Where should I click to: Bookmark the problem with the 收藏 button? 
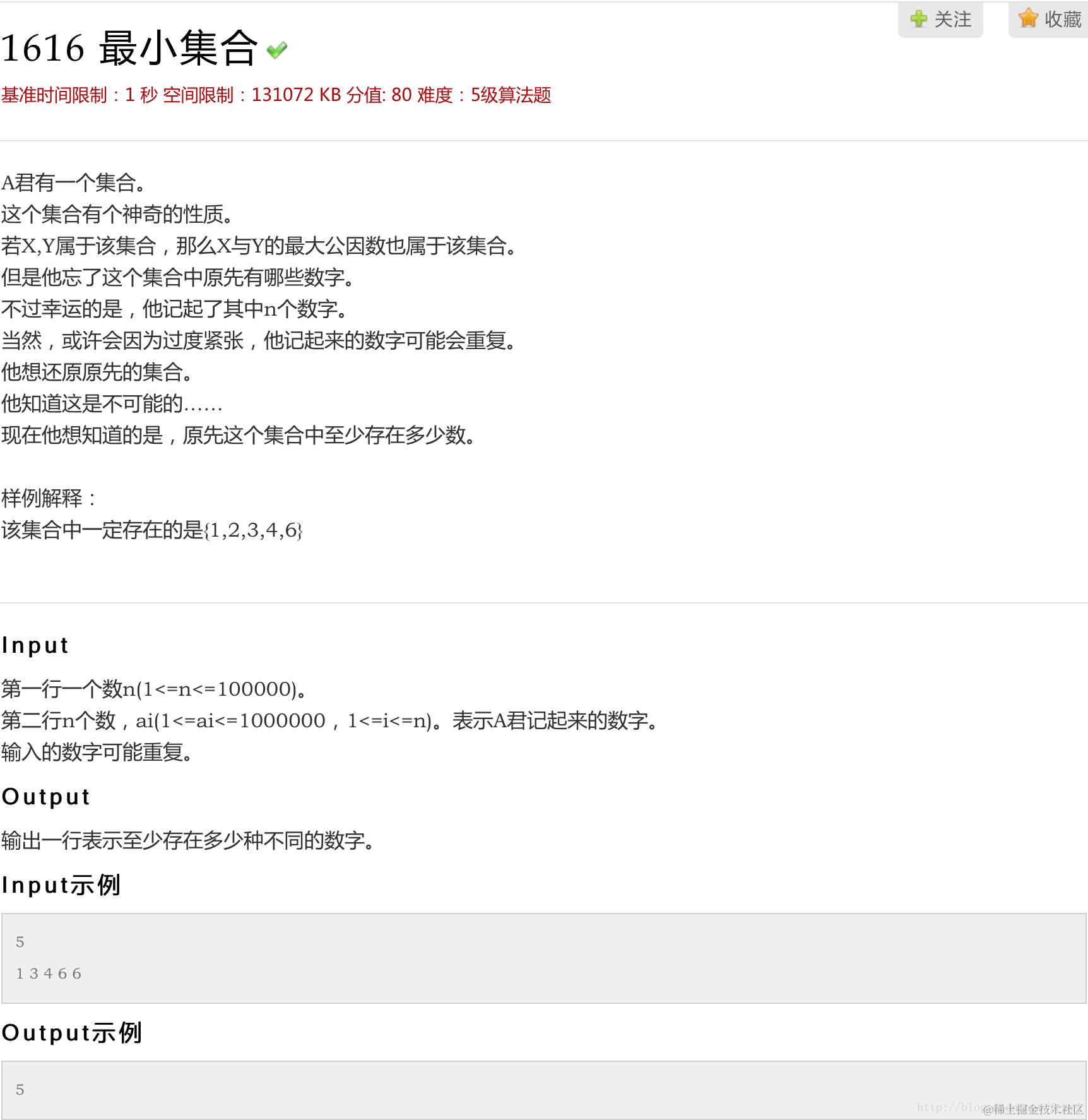(x=1048, y=20)
